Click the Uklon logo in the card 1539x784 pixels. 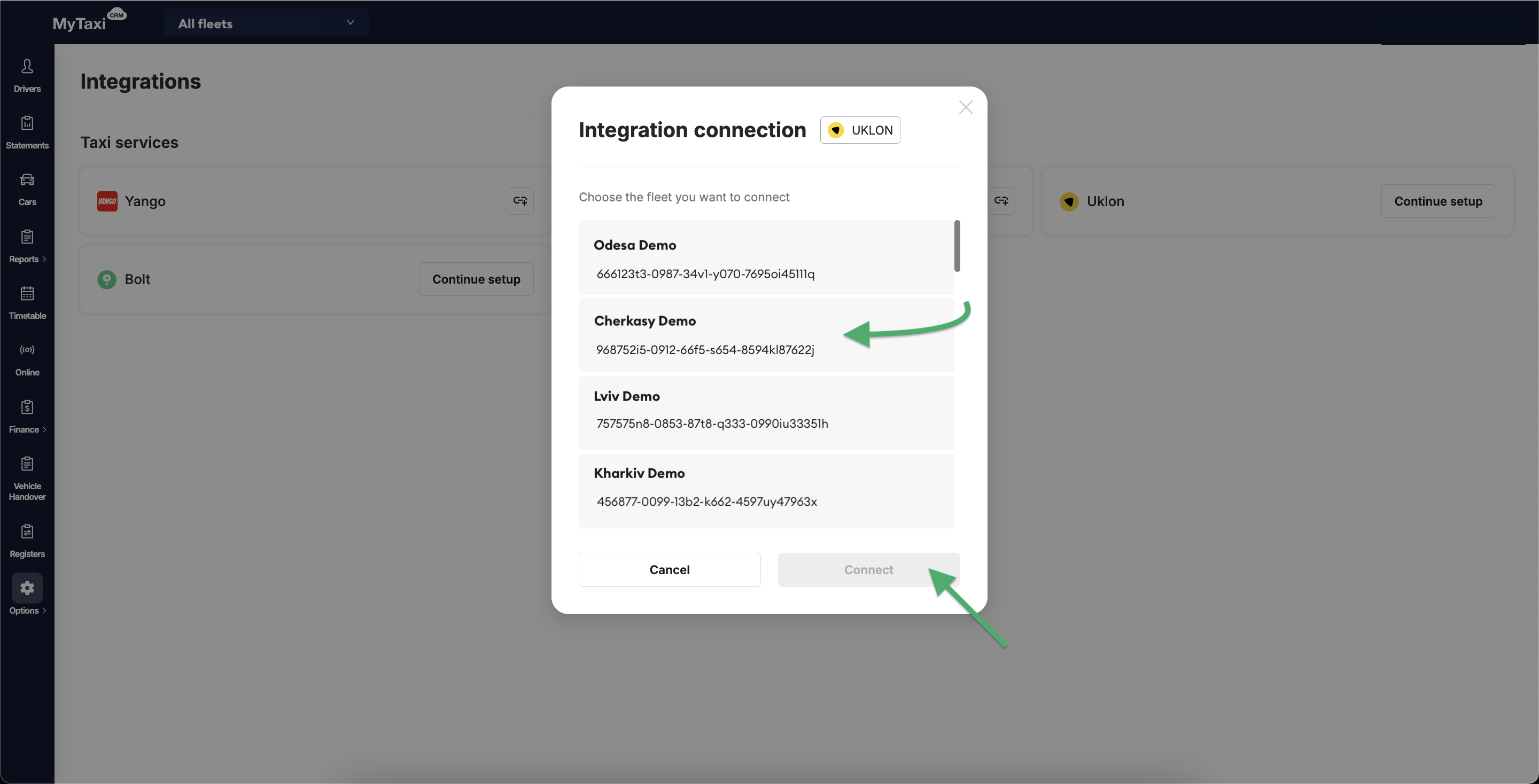1069,201
